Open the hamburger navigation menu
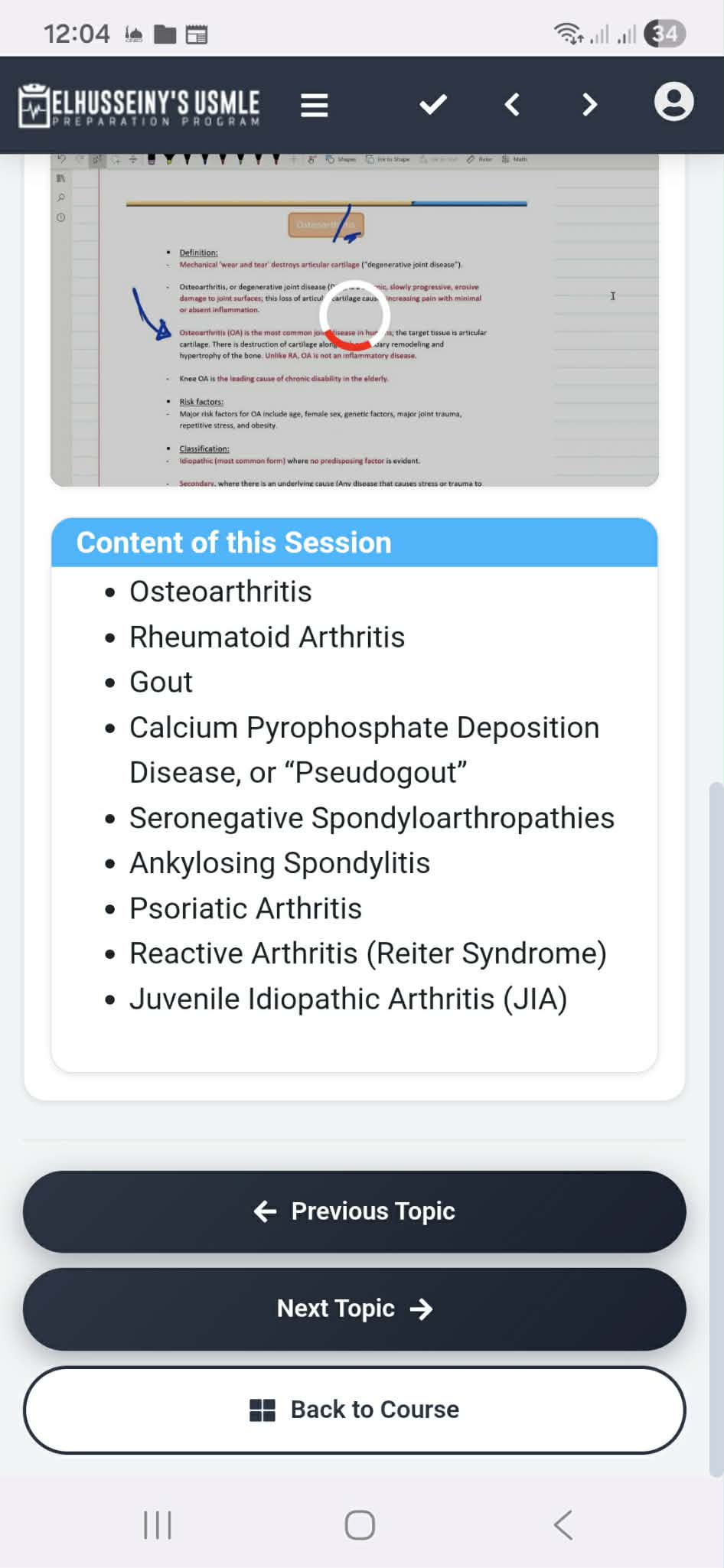Image resolution: width=724 pixels, height=1568 pixels. (314, 105)
